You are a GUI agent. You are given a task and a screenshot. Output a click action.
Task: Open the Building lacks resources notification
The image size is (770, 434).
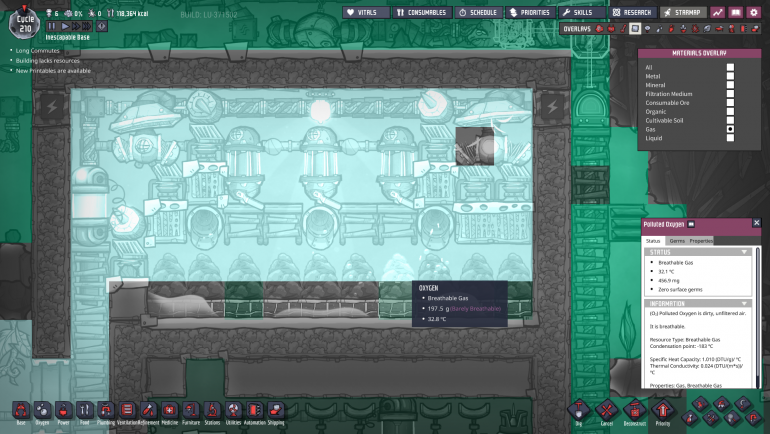point(48,61)
